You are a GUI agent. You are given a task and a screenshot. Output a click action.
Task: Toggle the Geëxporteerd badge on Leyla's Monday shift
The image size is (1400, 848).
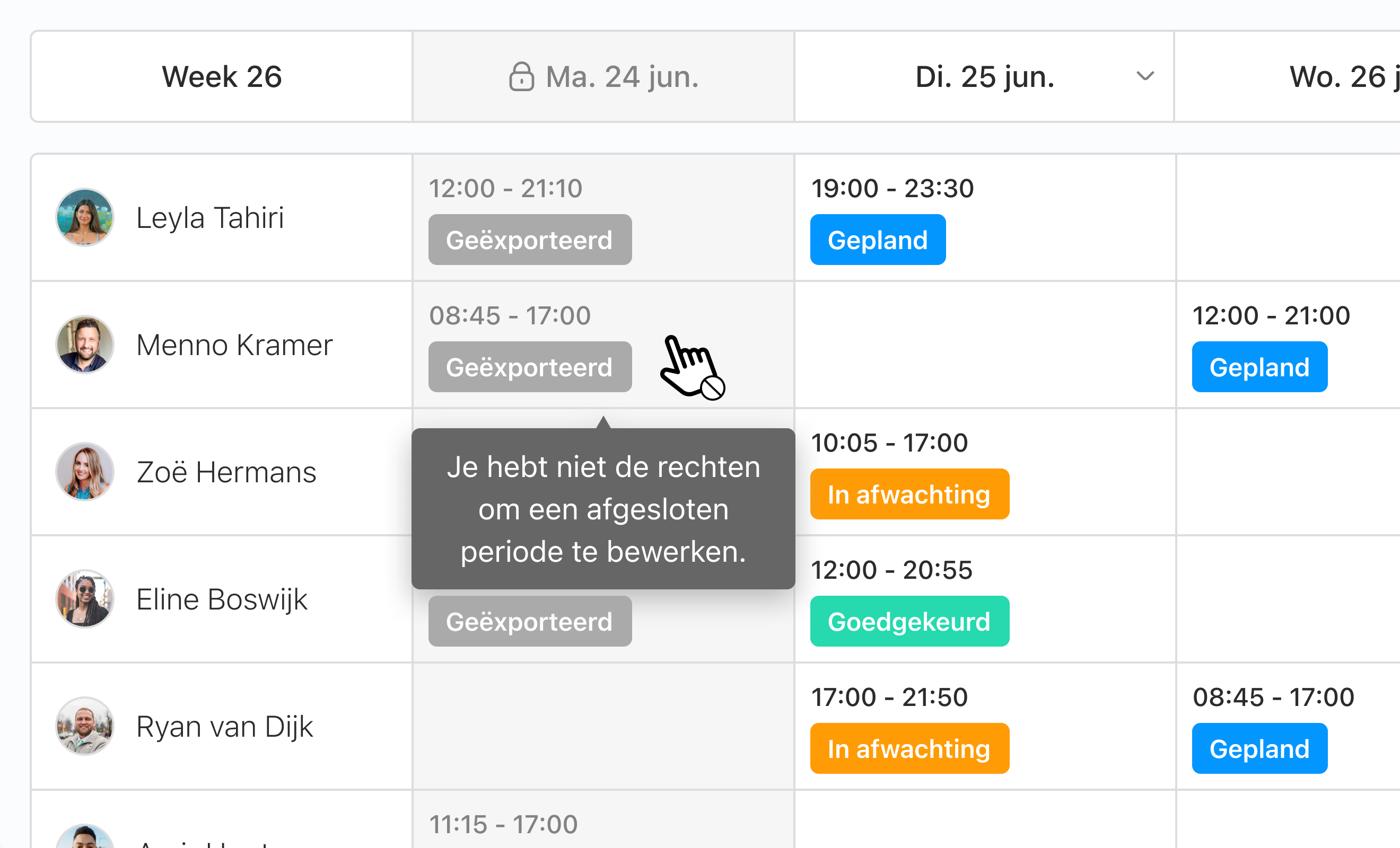click(x=530, y=239)
